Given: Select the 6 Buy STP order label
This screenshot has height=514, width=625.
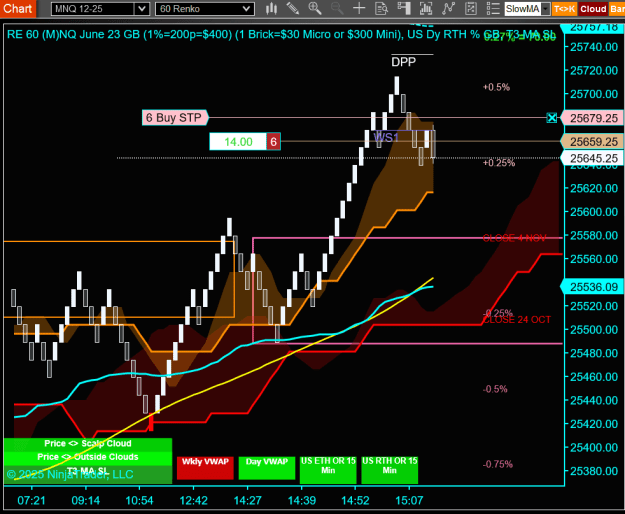Looking at the screenshot, I should point(175,118).
